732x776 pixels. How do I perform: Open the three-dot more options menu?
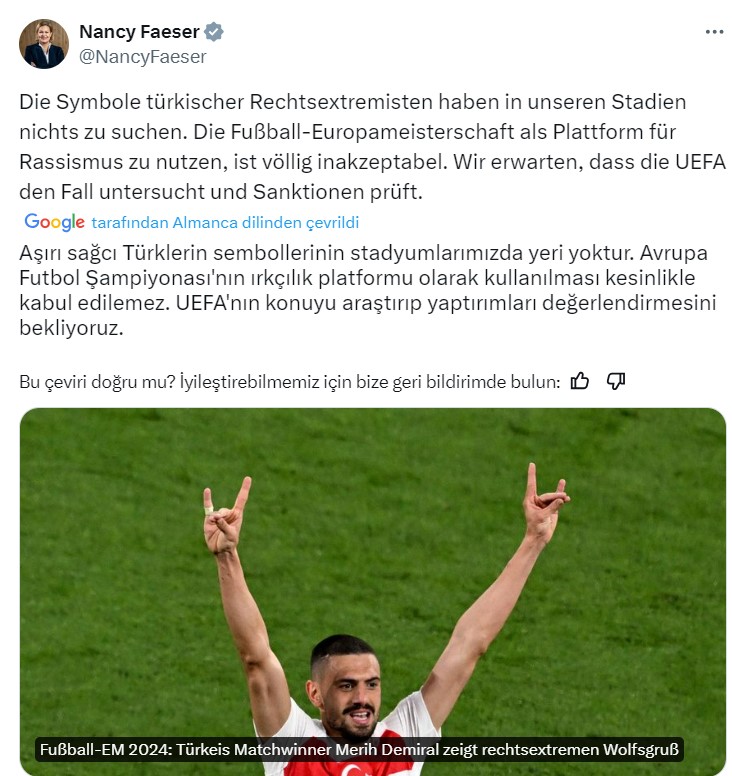[x=714, y=32]
